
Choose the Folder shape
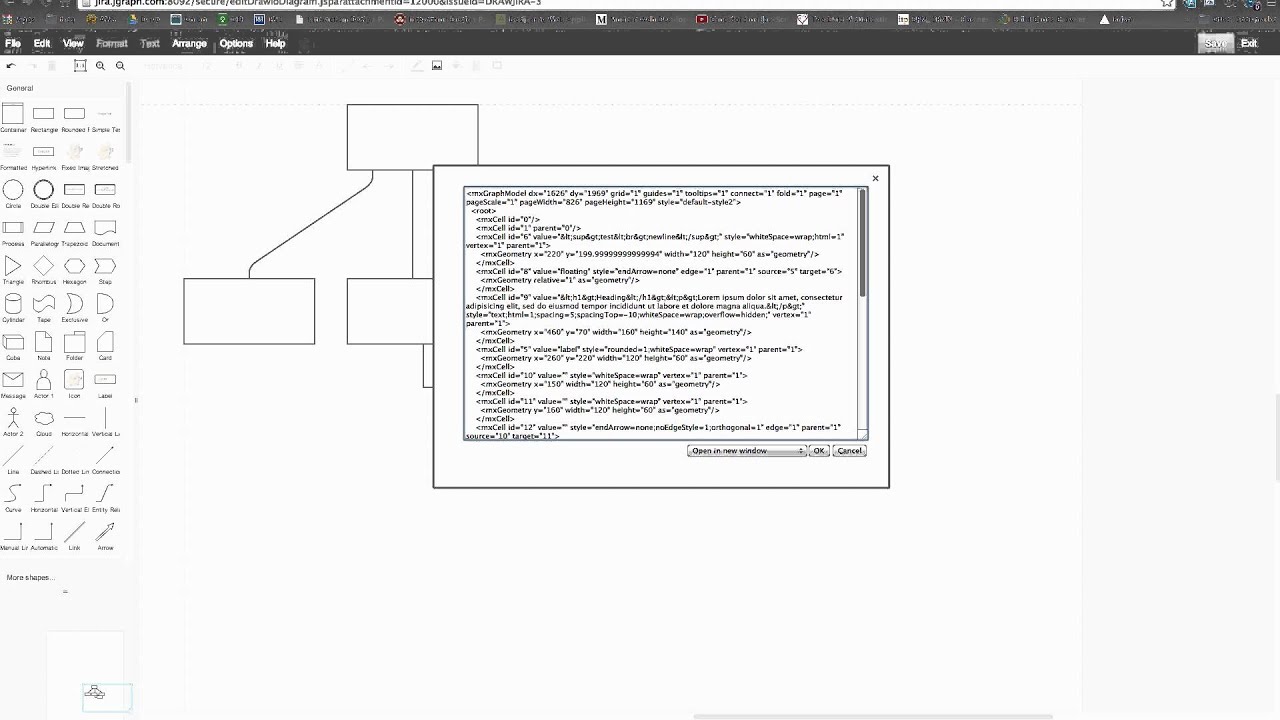[x=74, y=342]
